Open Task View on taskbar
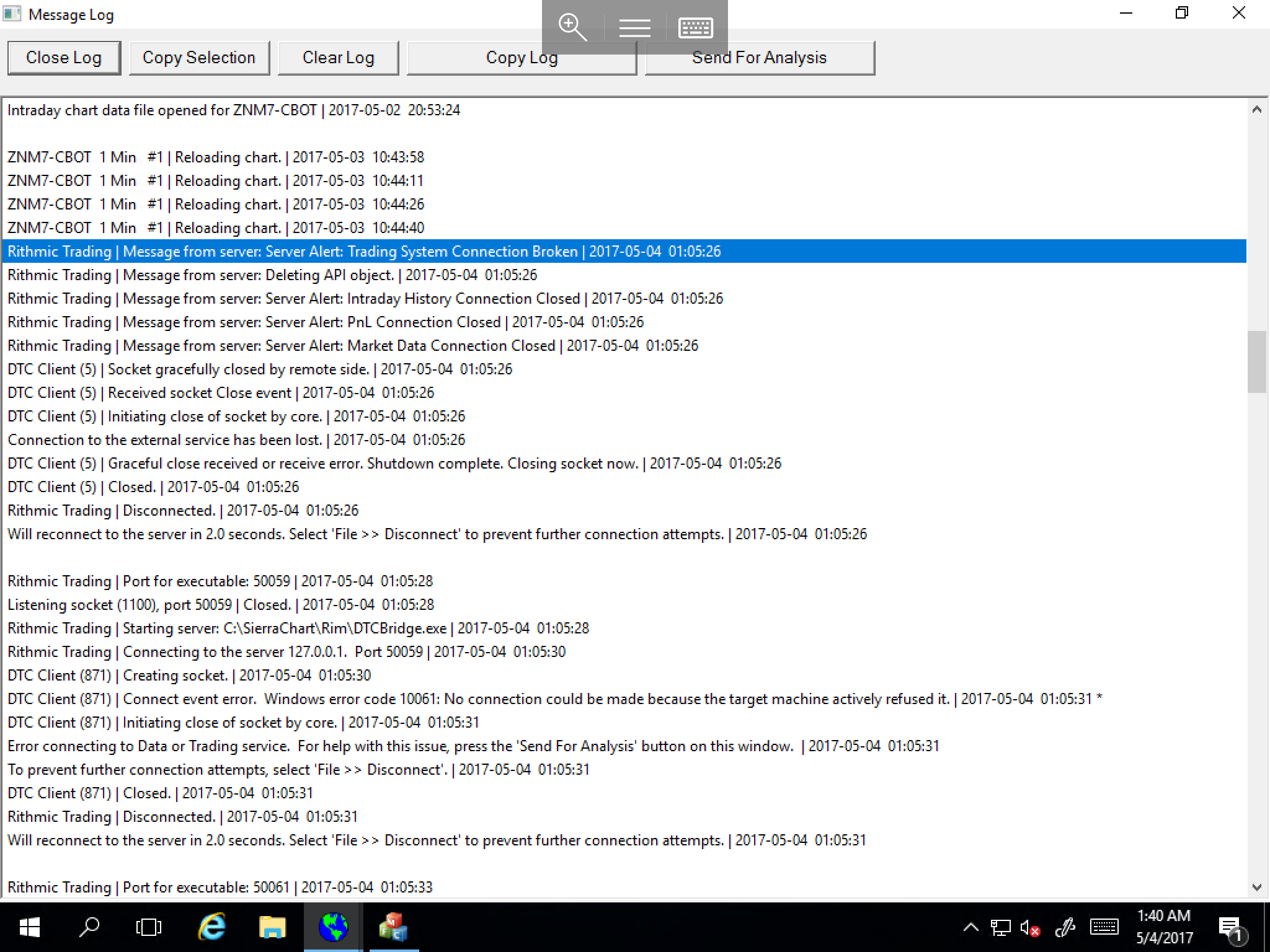This screenshot has height=952, width=1270. pos(149,927)
